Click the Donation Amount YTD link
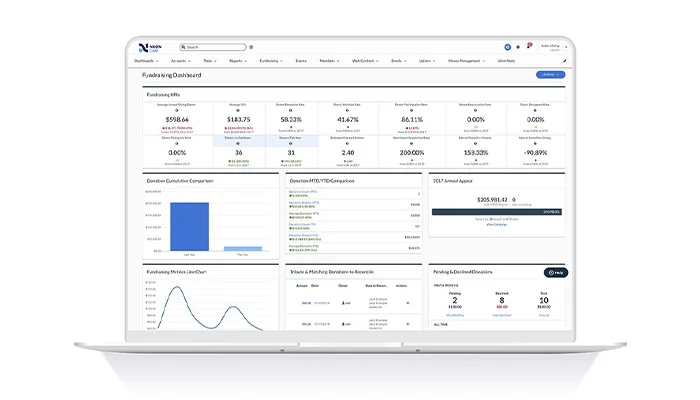The image size is (700, 400). point(304,235)
